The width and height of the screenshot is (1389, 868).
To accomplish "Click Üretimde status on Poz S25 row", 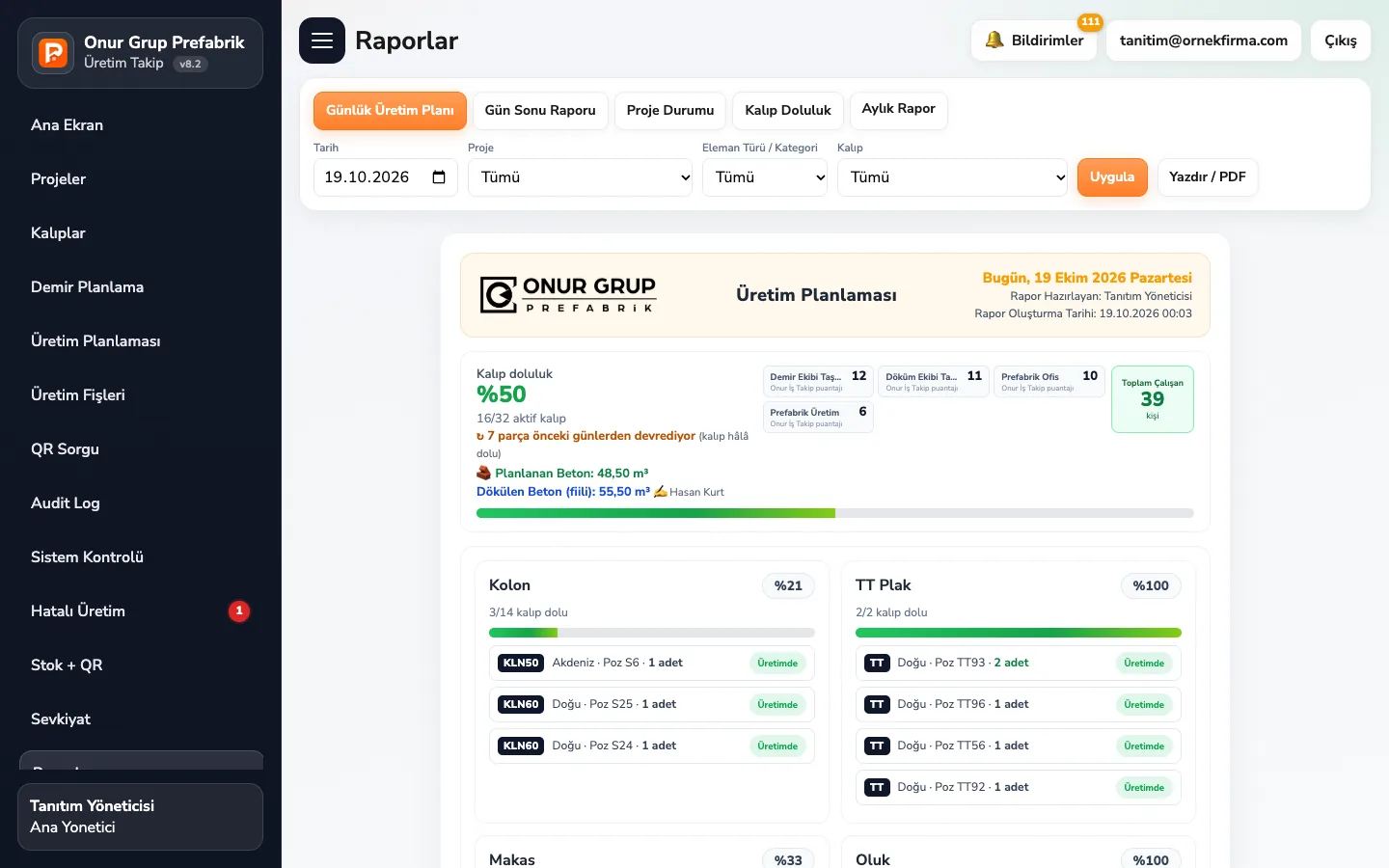I will [x=777, y=705].
